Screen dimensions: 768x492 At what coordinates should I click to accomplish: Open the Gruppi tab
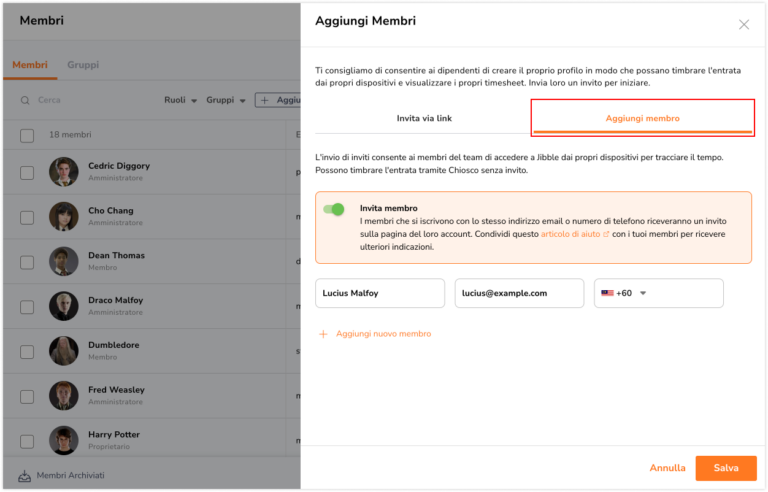(83, 65)
